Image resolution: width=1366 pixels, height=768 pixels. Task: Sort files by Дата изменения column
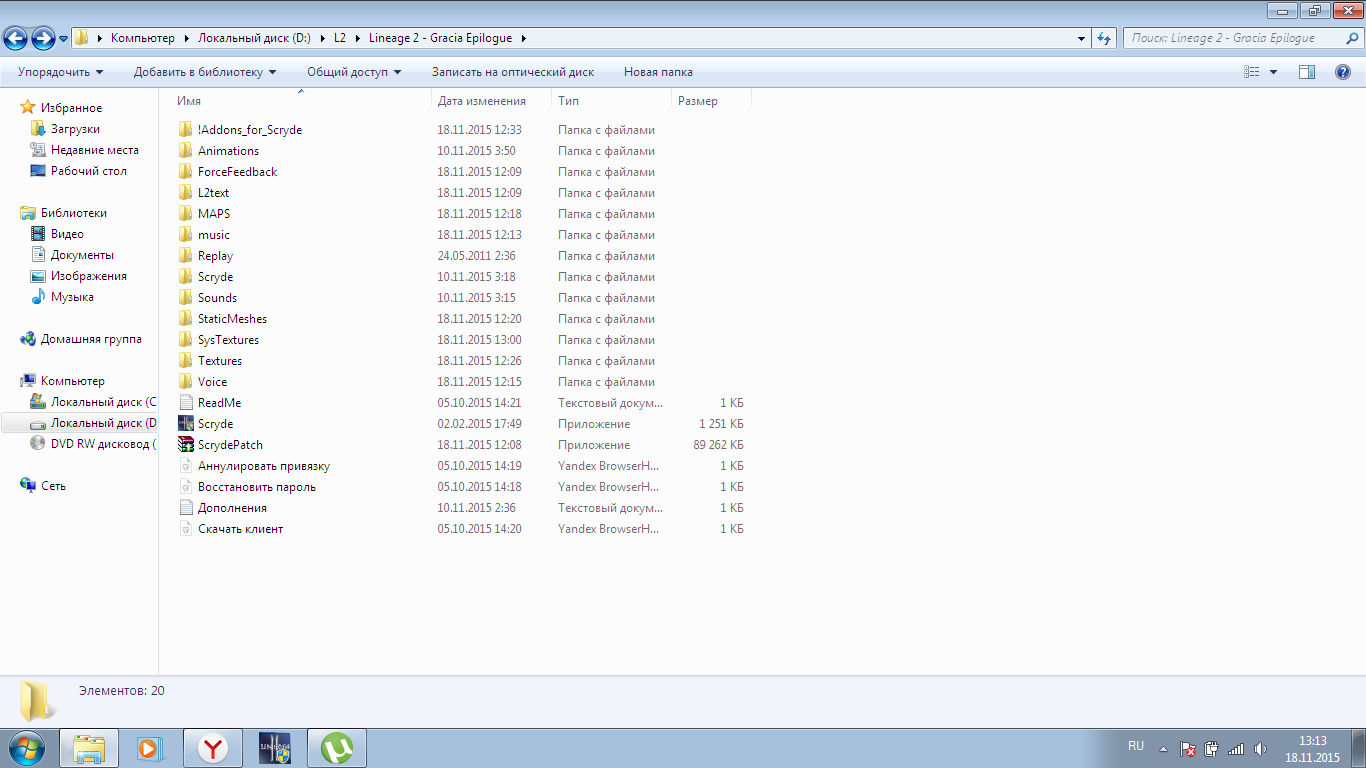point(481,101)
